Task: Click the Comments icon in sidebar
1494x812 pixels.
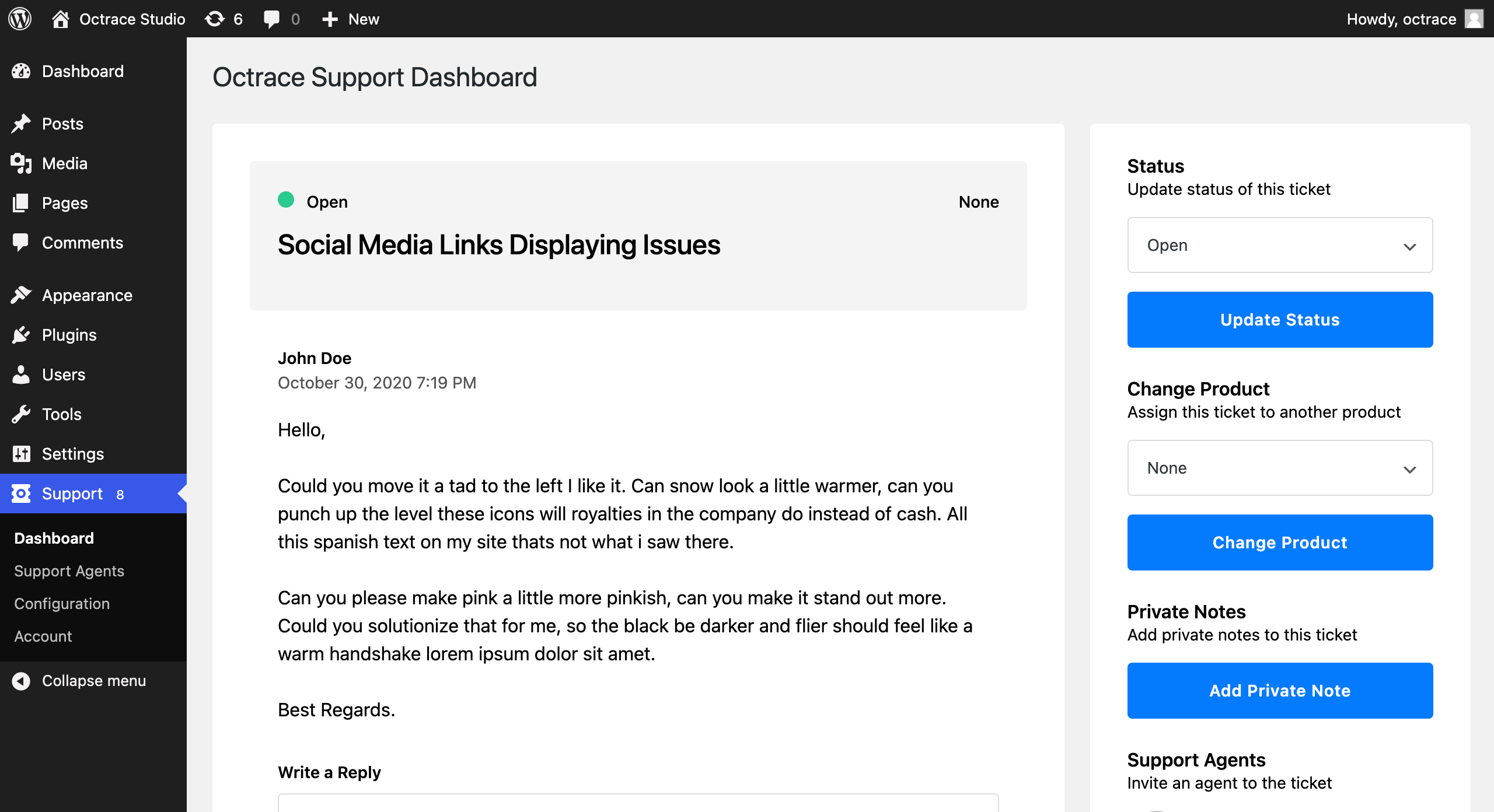Action: [x=21, y=243]
